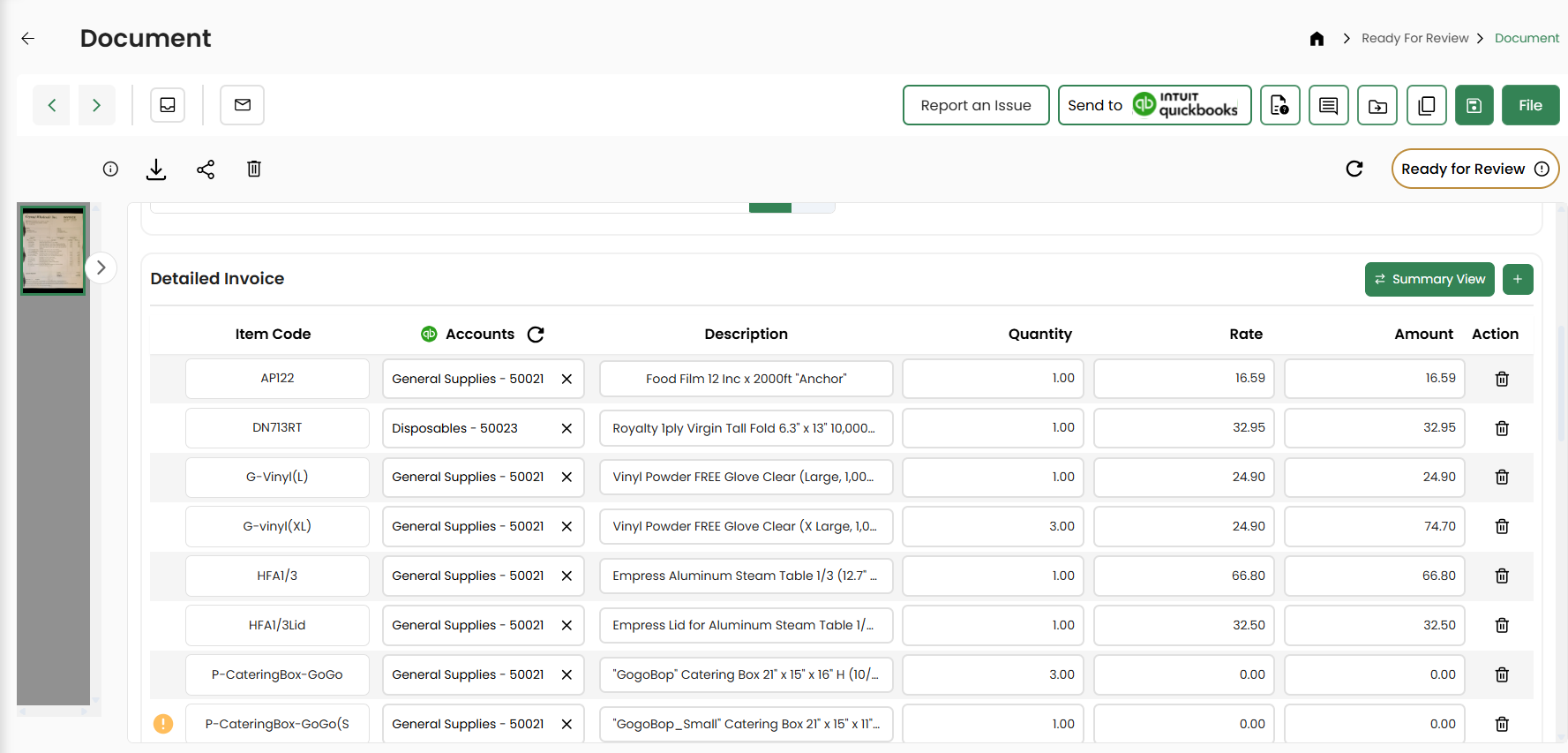
Task: Click the green save icon
Action: point(1474,106)
